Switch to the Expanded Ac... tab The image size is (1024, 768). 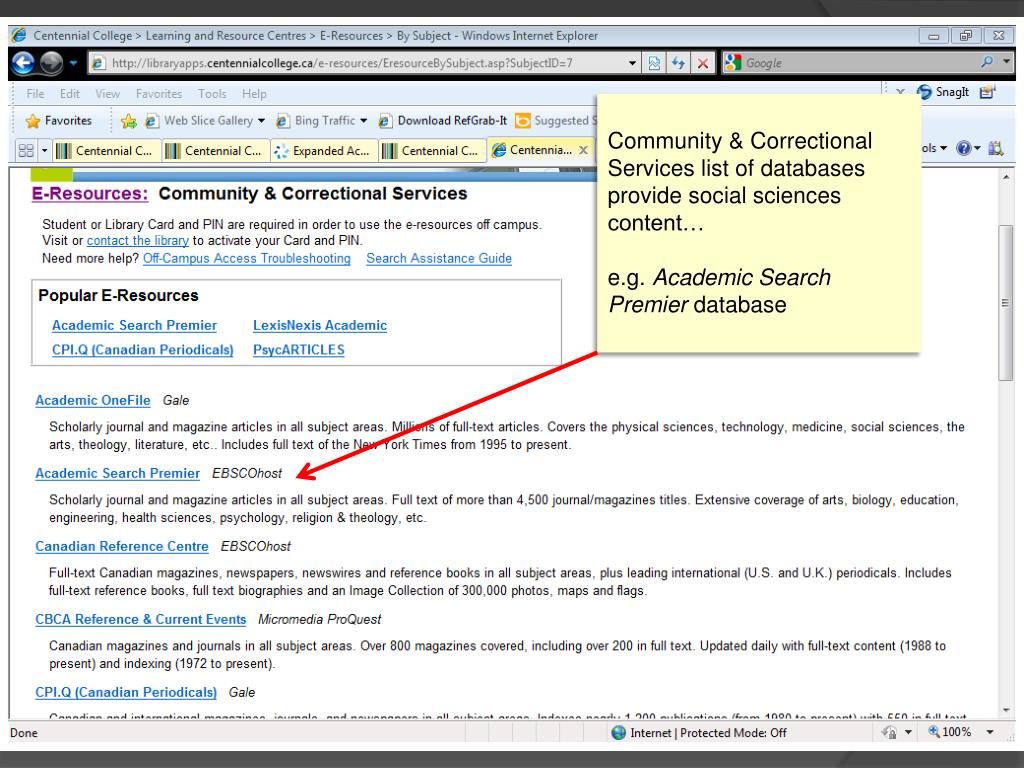323,151
